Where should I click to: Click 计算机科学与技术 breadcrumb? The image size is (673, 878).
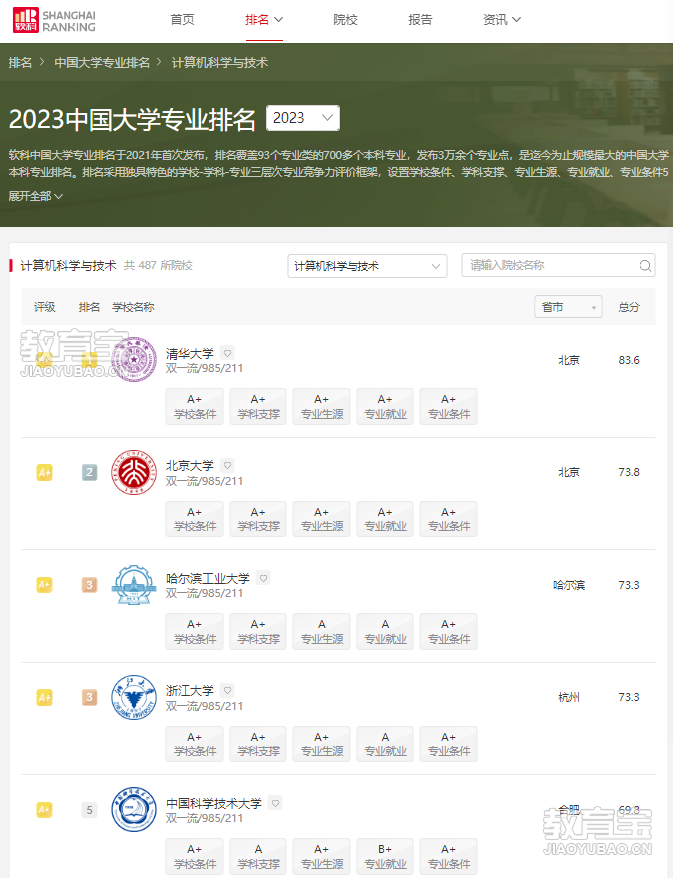pyautogui.click(x=219, y=62)
